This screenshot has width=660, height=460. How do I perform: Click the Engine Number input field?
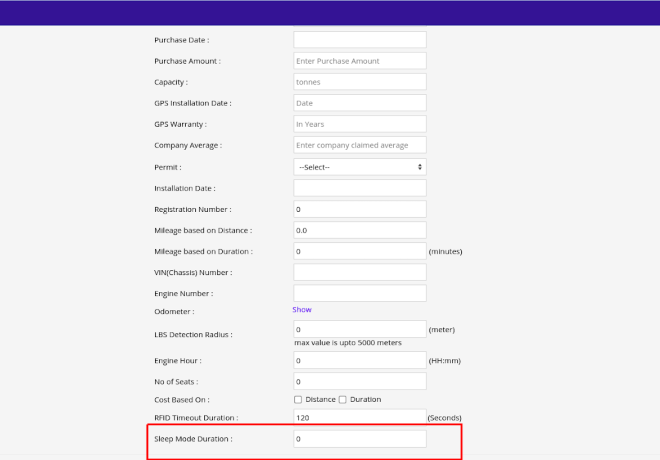click(x=360, y=293)
